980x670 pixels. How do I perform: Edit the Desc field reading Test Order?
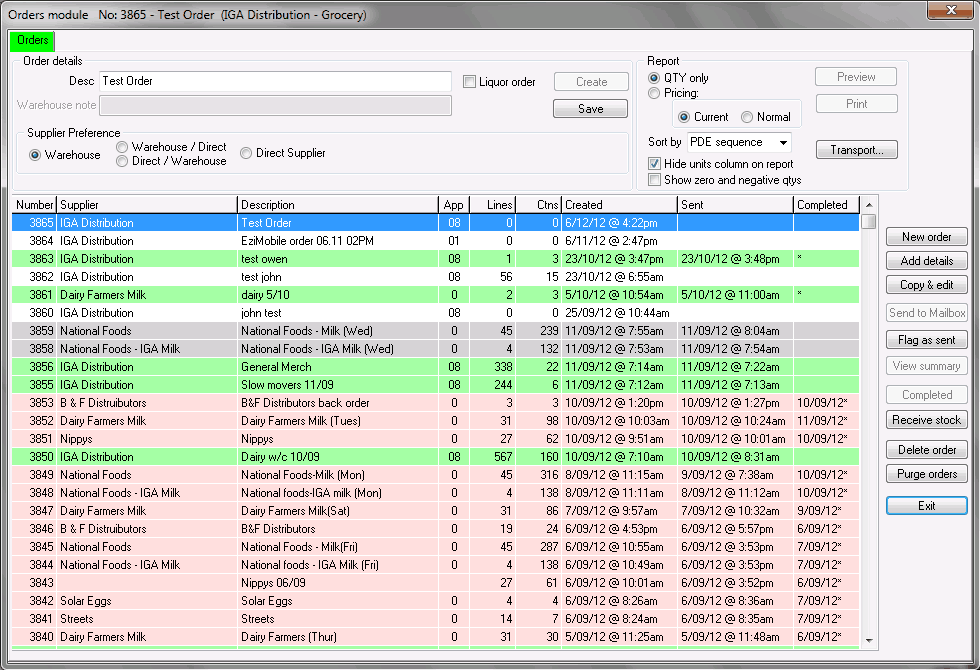(x=275, y=81)
